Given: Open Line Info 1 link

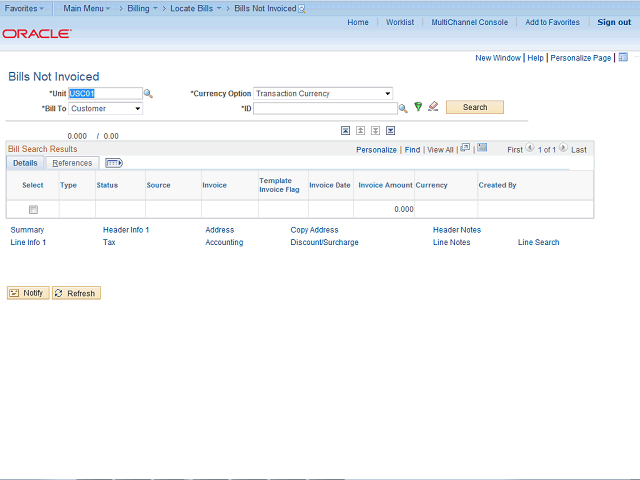Looking at the screenshot, I should [28, 242].
